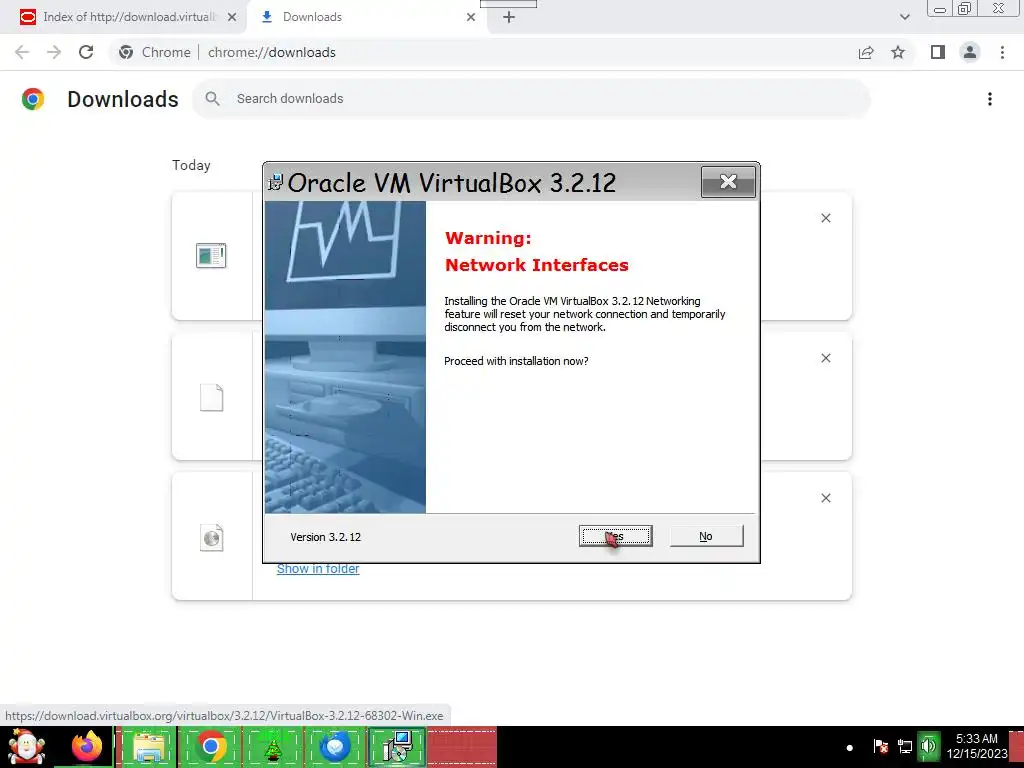Click the Version 3.2.12 label
Screen dimensions: 1024x768
(x=326, y=537)
